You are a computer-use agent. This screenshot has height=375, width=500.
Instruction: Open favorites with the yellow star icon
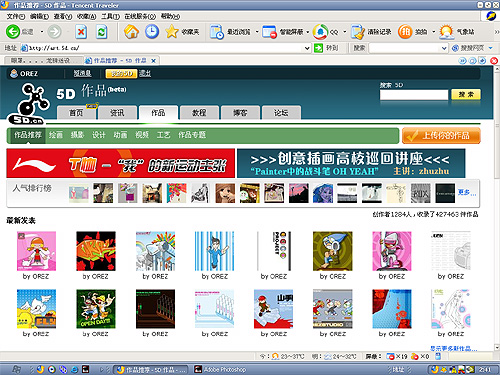(172, 32)
